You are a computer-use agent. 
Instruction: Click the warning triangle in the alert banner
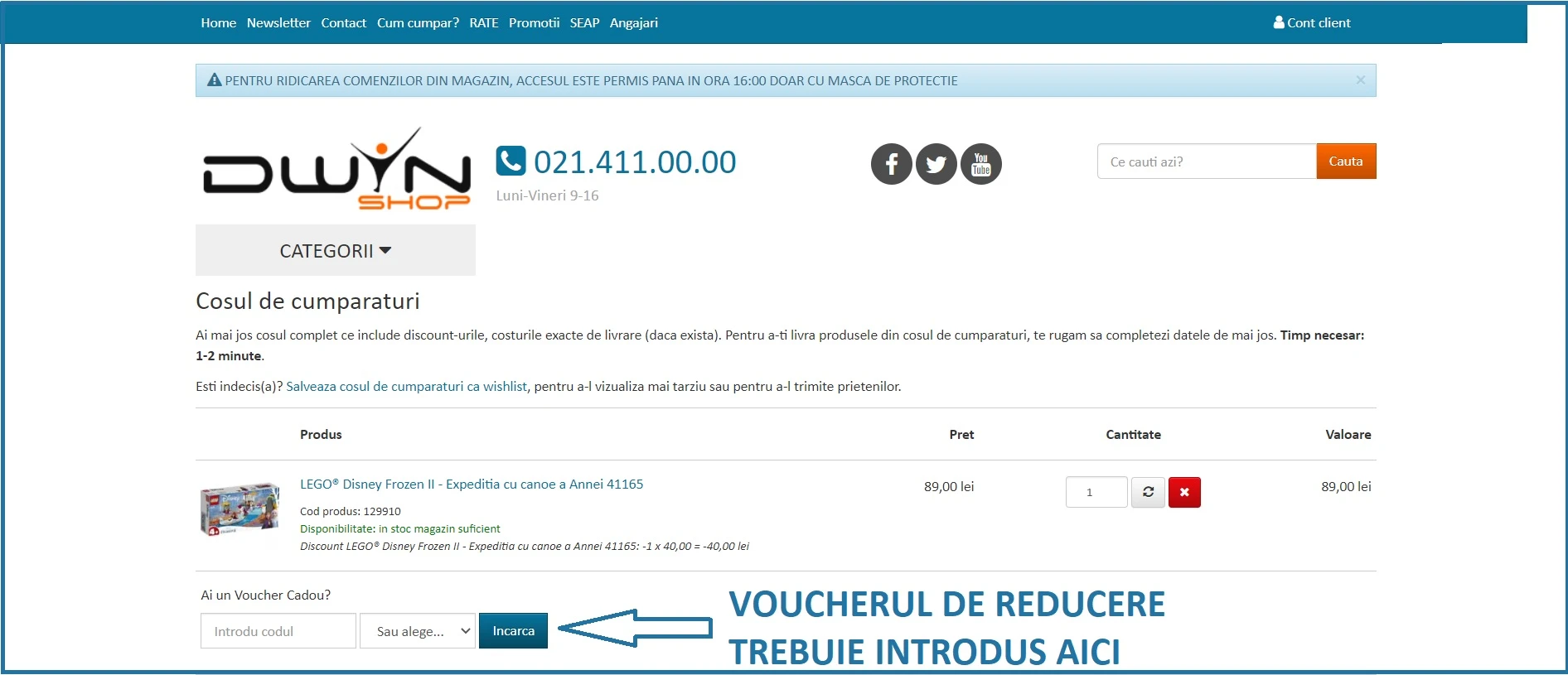point(214,80)
